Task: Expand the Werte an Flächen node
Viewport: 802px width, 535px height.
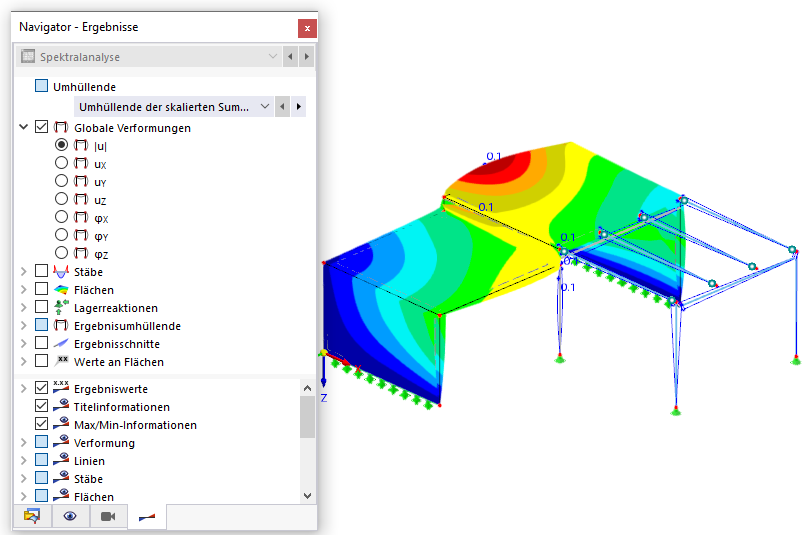Action: click(24, 361)
